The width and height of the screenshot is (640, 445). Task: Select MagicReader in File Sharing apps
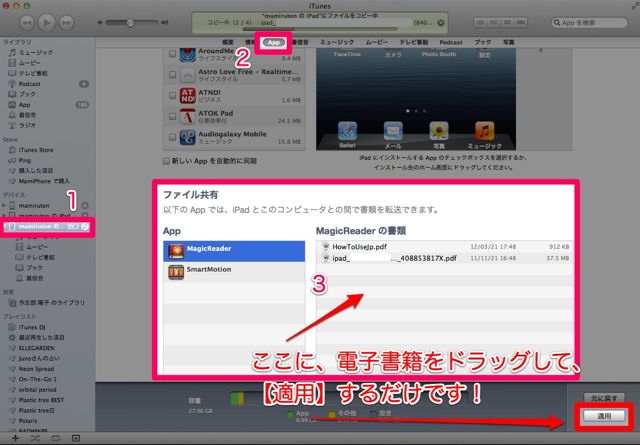(234, 251)
